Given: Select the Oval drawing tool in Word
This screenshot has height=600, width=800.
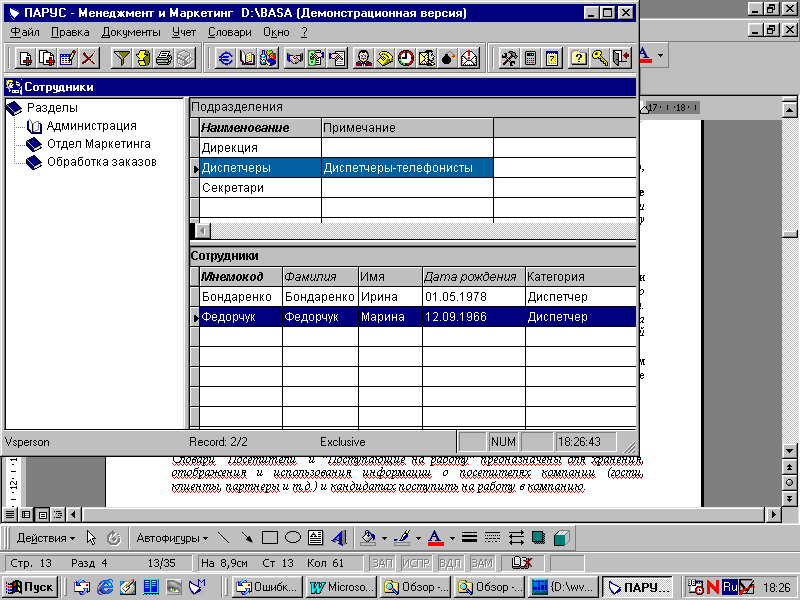Looking at the screenshot, I should (293, 538).
